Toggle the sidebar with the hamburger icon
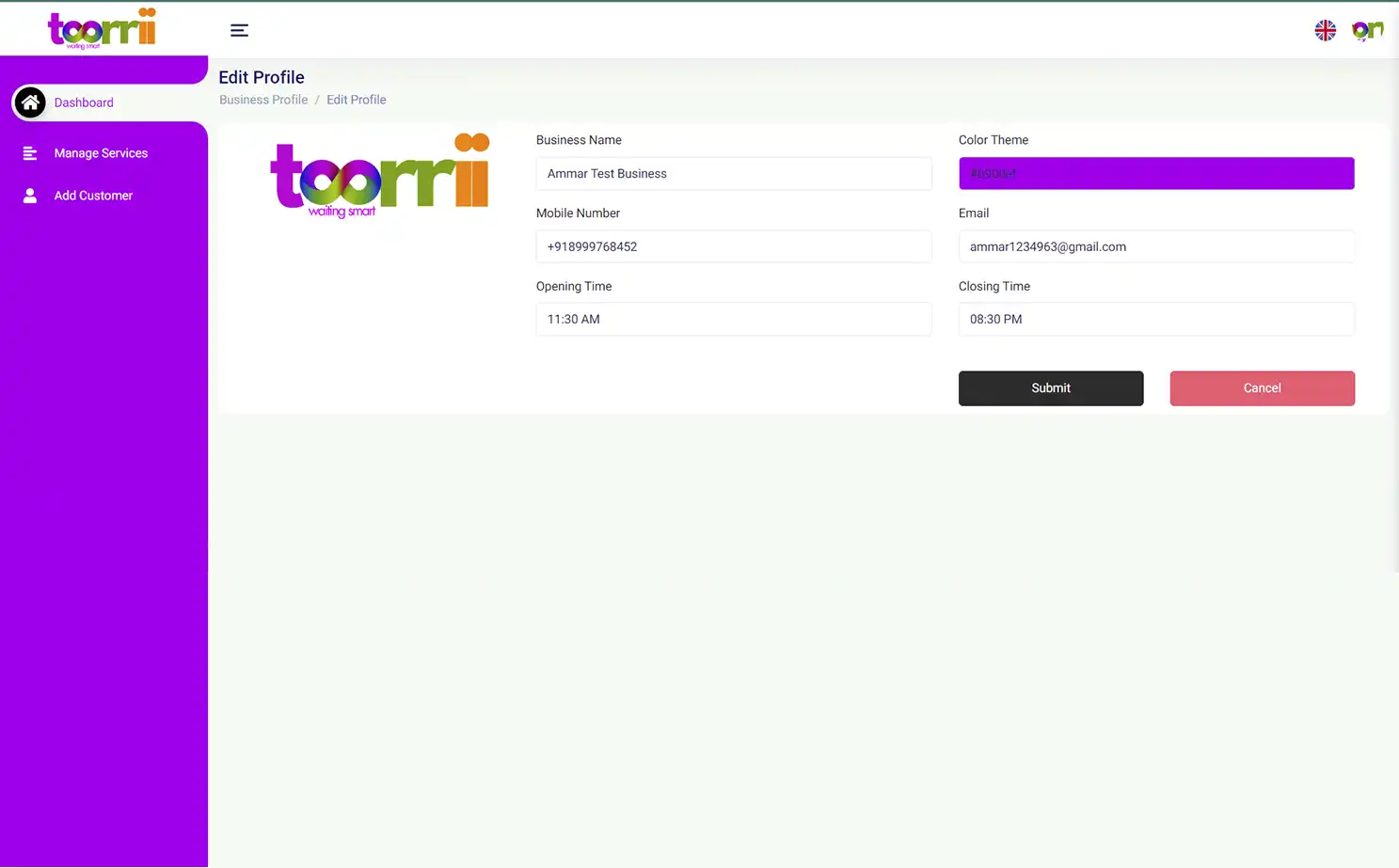 tap(239, 30)
